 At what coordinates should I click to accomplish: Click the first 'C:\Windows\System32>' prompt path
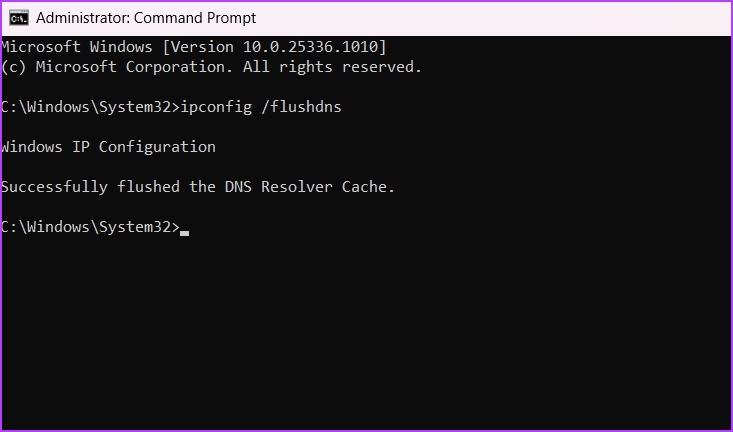click(x=91, y=107)
